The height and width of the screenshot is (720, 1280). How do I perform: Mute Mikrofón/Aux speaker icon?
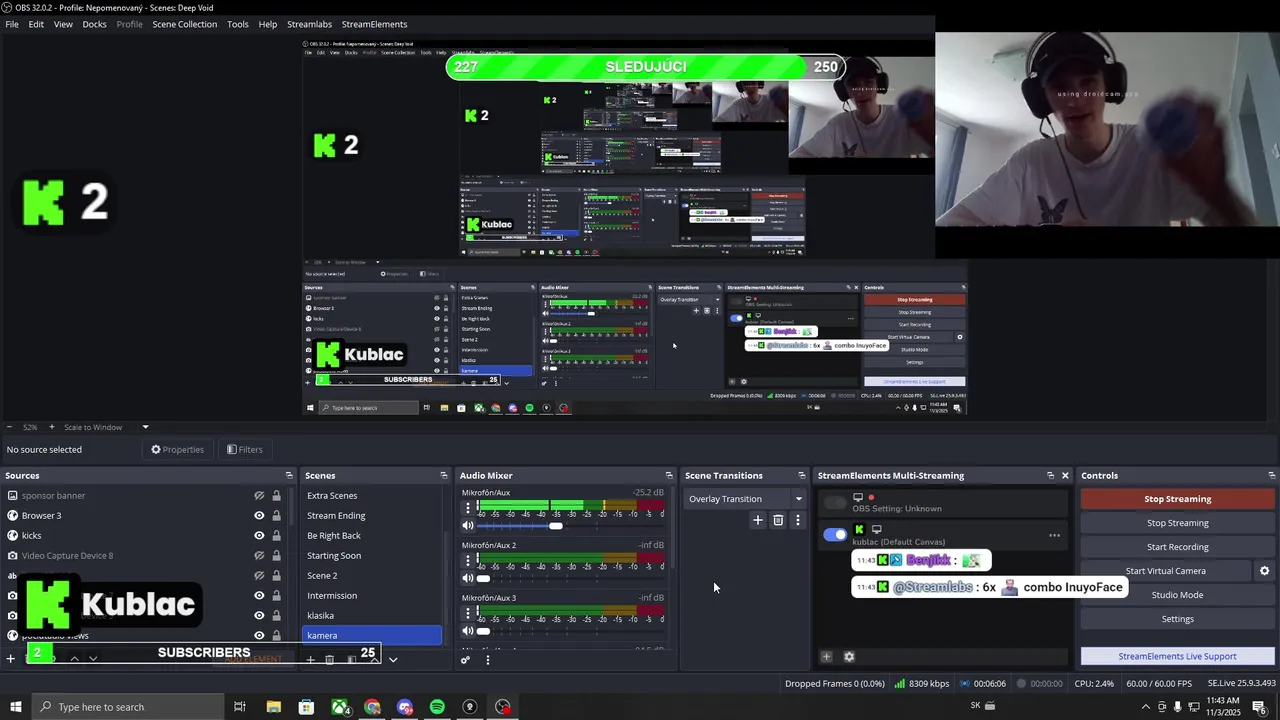[467, 525]
